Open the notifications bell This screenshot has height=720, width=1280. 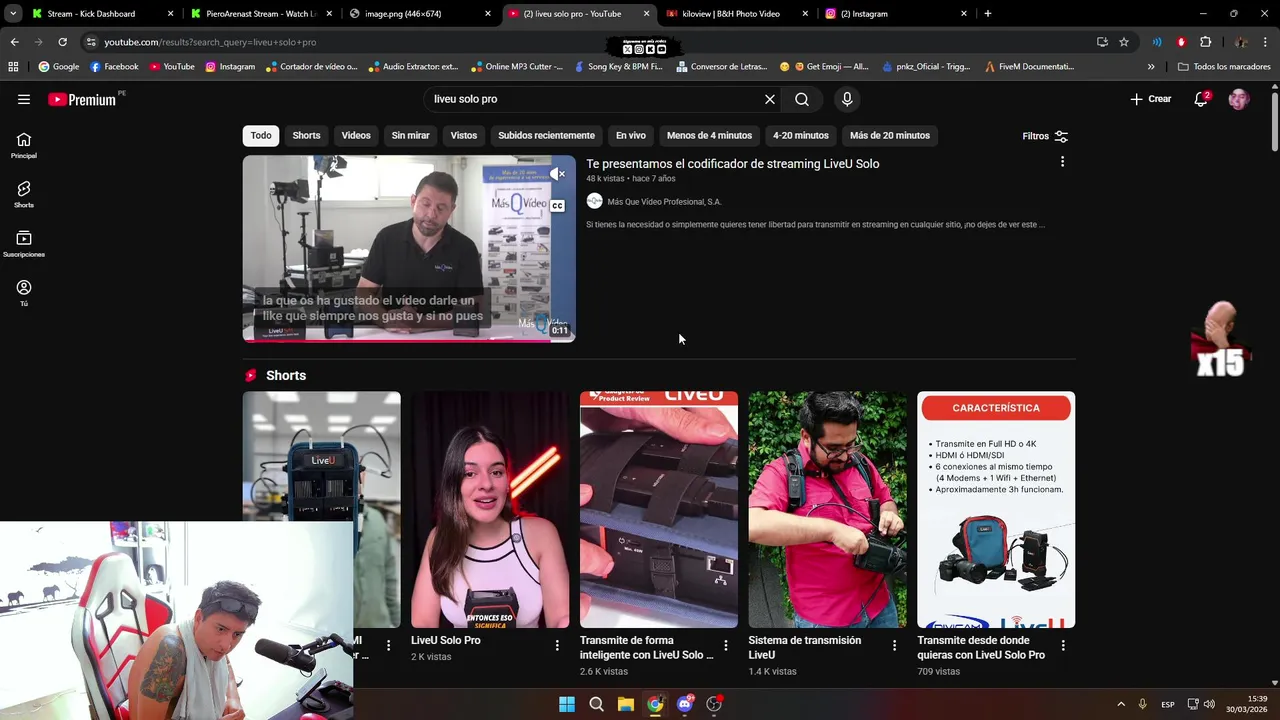click(1202, 99)
